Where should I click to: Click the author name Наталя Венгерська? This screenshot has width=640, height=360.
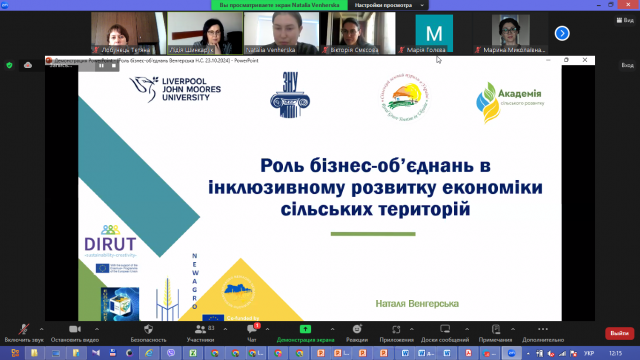pyautogui.click(x=417, y=304)
